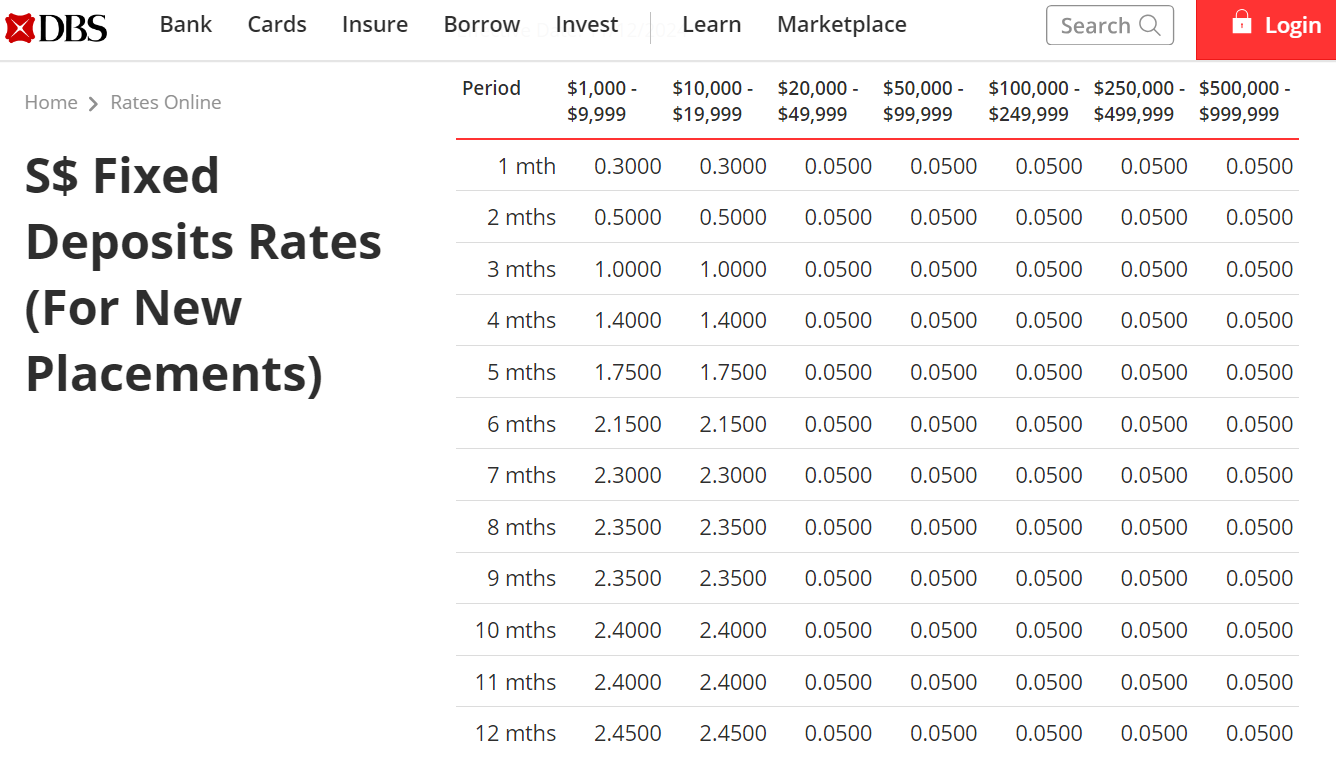Click the padlock icon on Login
This screenshot has height=757, width=1336.
coord(1241,22)
